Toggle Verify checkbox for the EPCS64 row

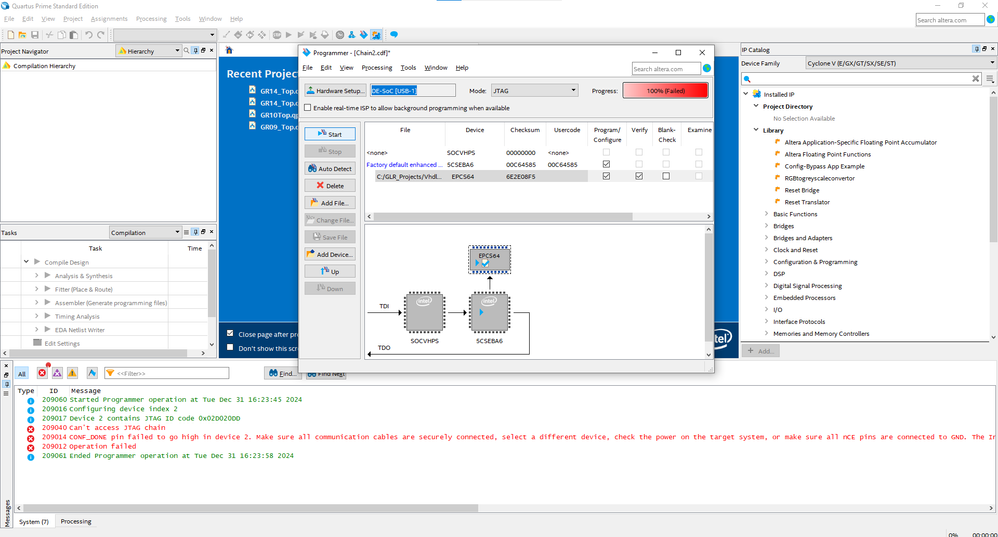tap(639, 176)
